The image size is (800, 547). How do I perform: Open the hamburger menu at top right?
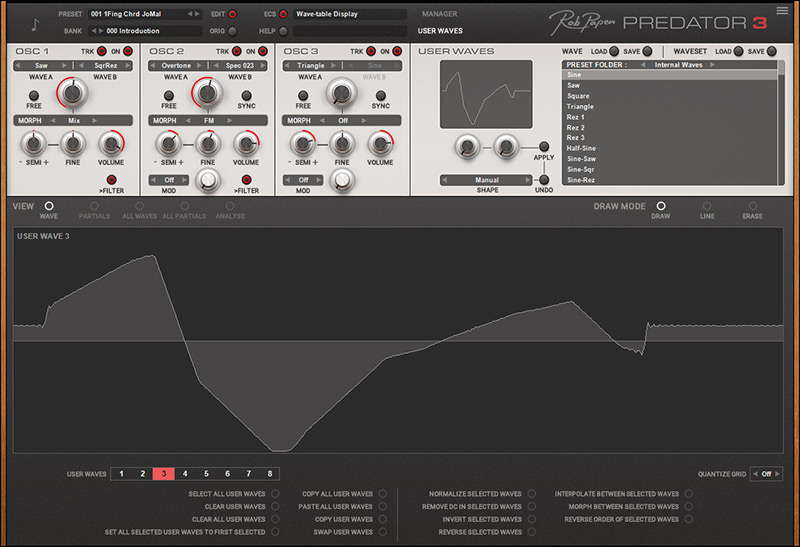coord(782,11)
